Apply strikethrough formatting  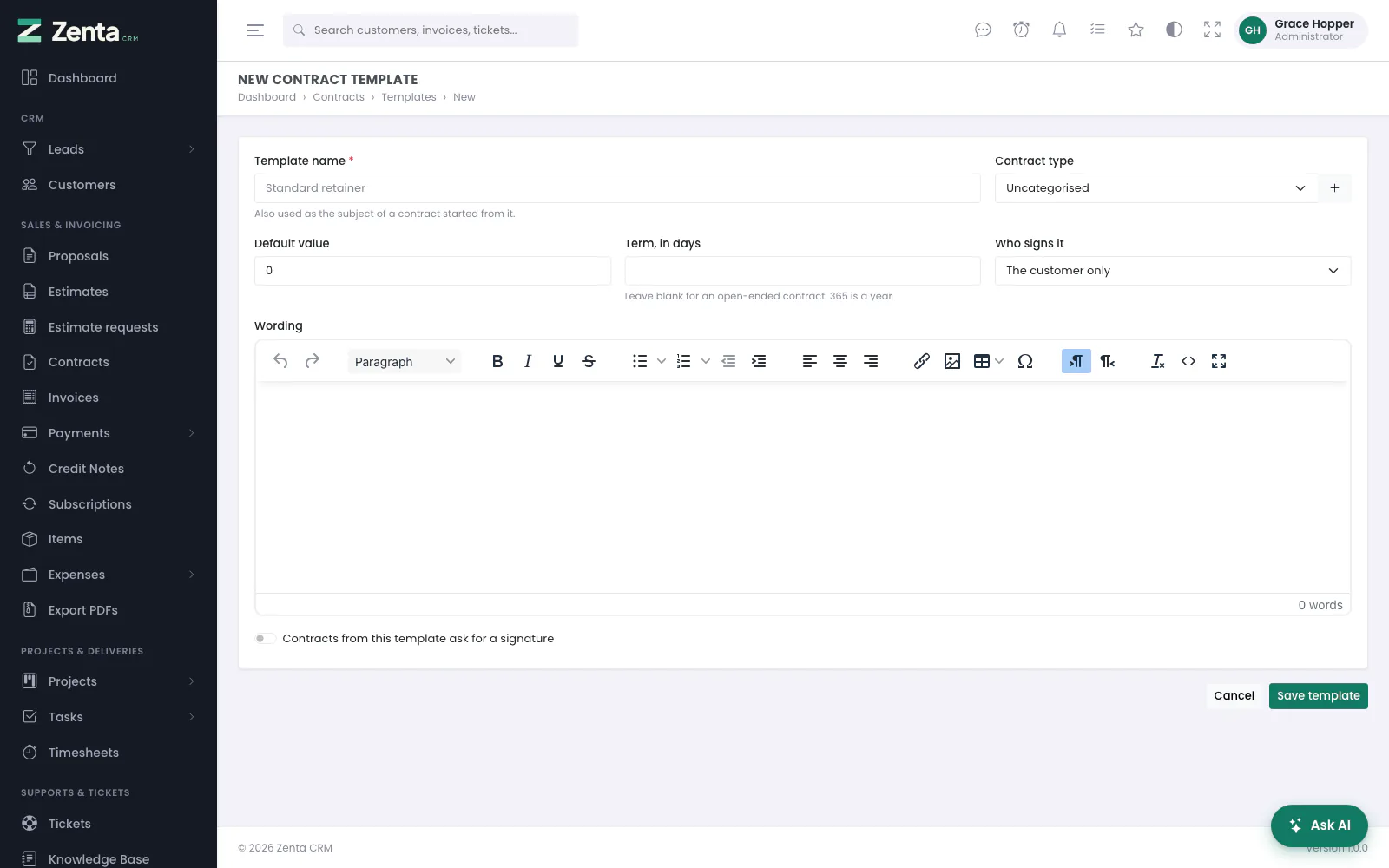pos(589,361)
